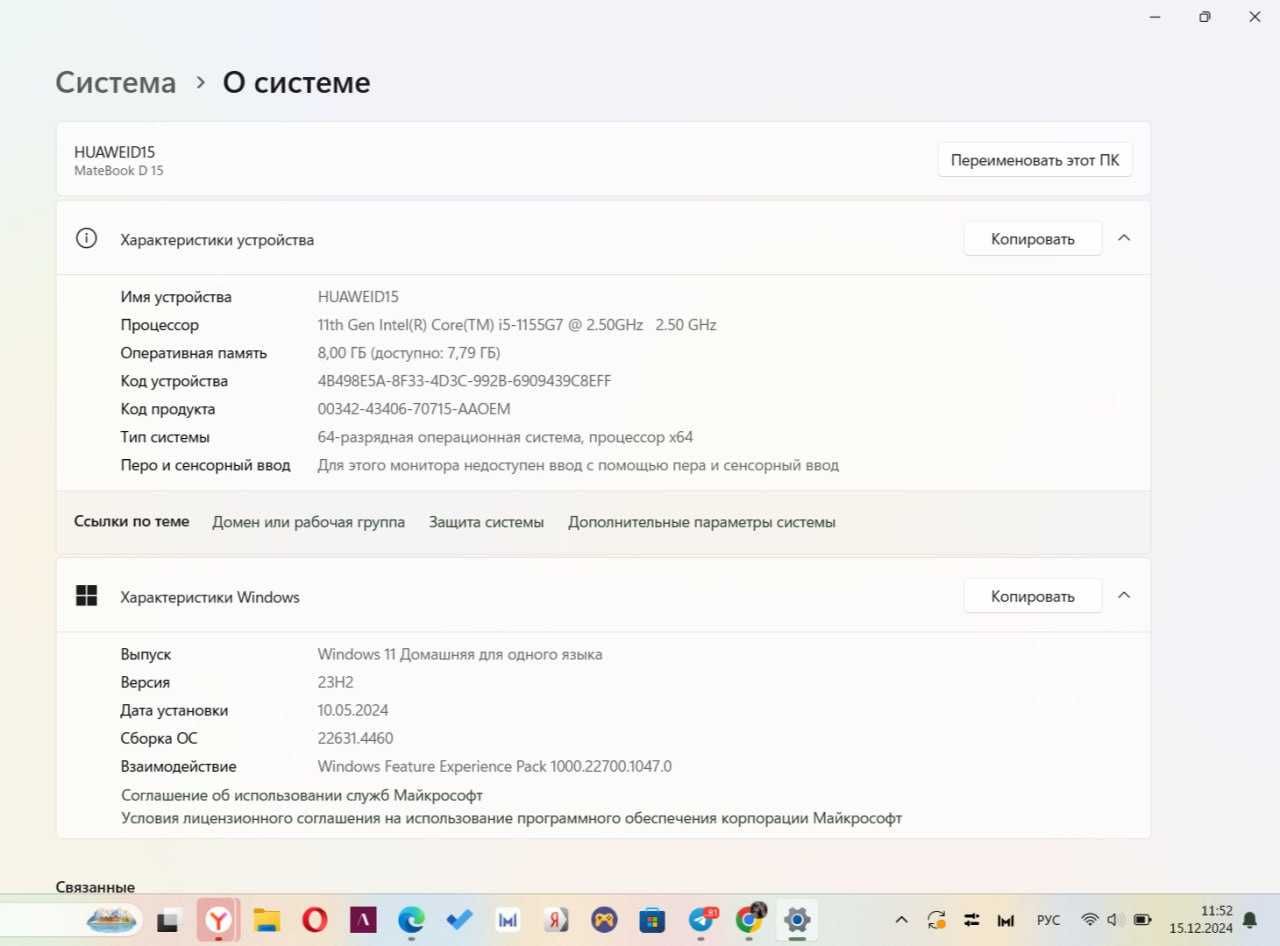
Task: Click the Windows logo beside Характеристики Windows
Action: [87, 596]
